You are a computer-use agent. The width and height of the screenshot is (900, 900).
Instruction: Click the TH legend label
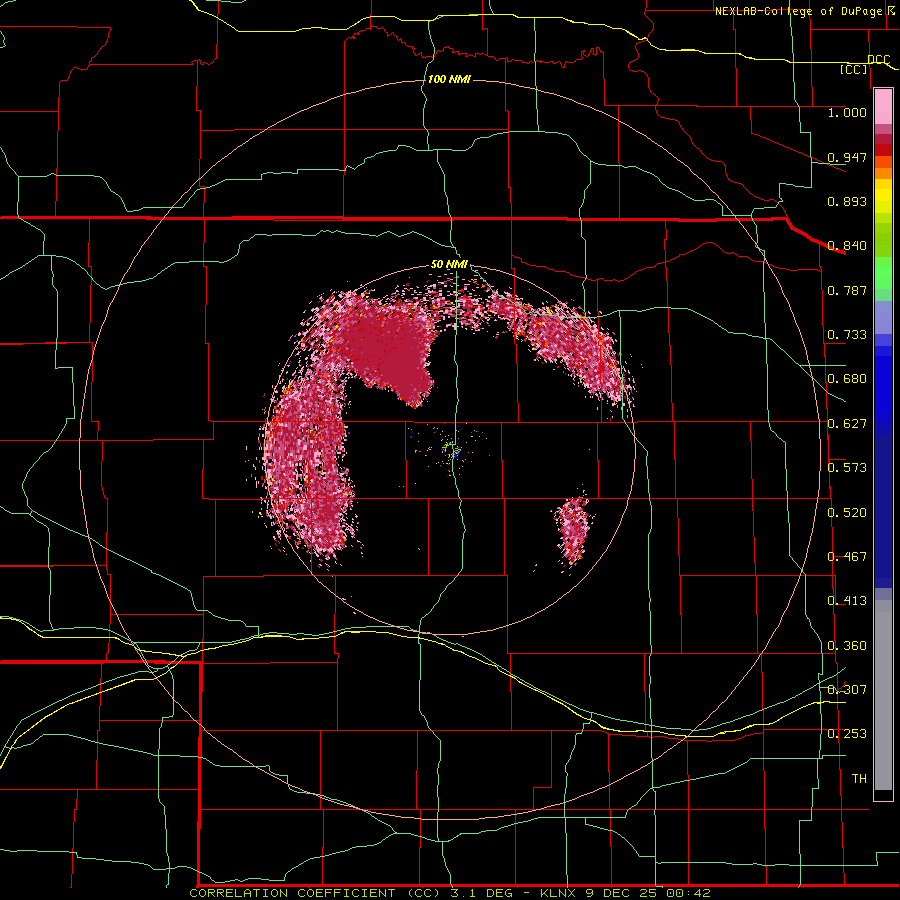coord(859,779)
